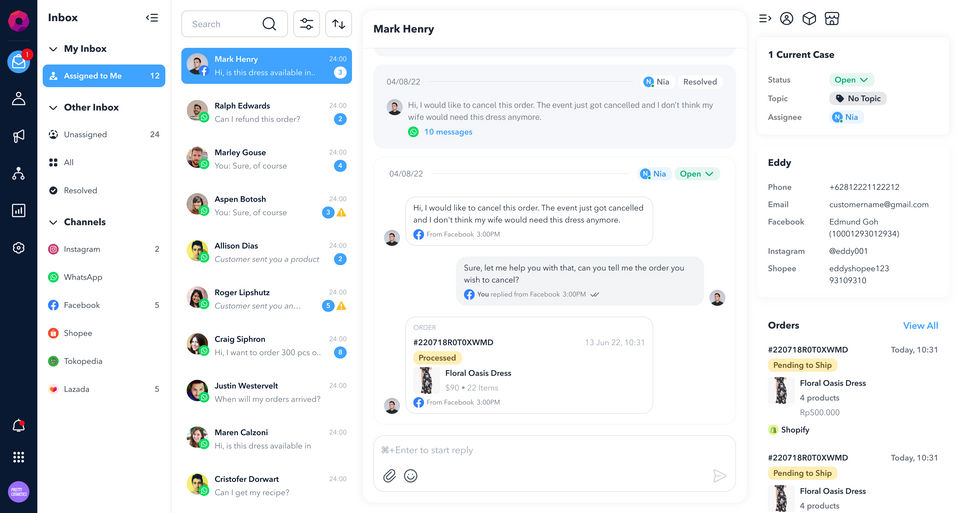
Task: Open the customer profile icon in right panel
Action: [x=787, y=18]
